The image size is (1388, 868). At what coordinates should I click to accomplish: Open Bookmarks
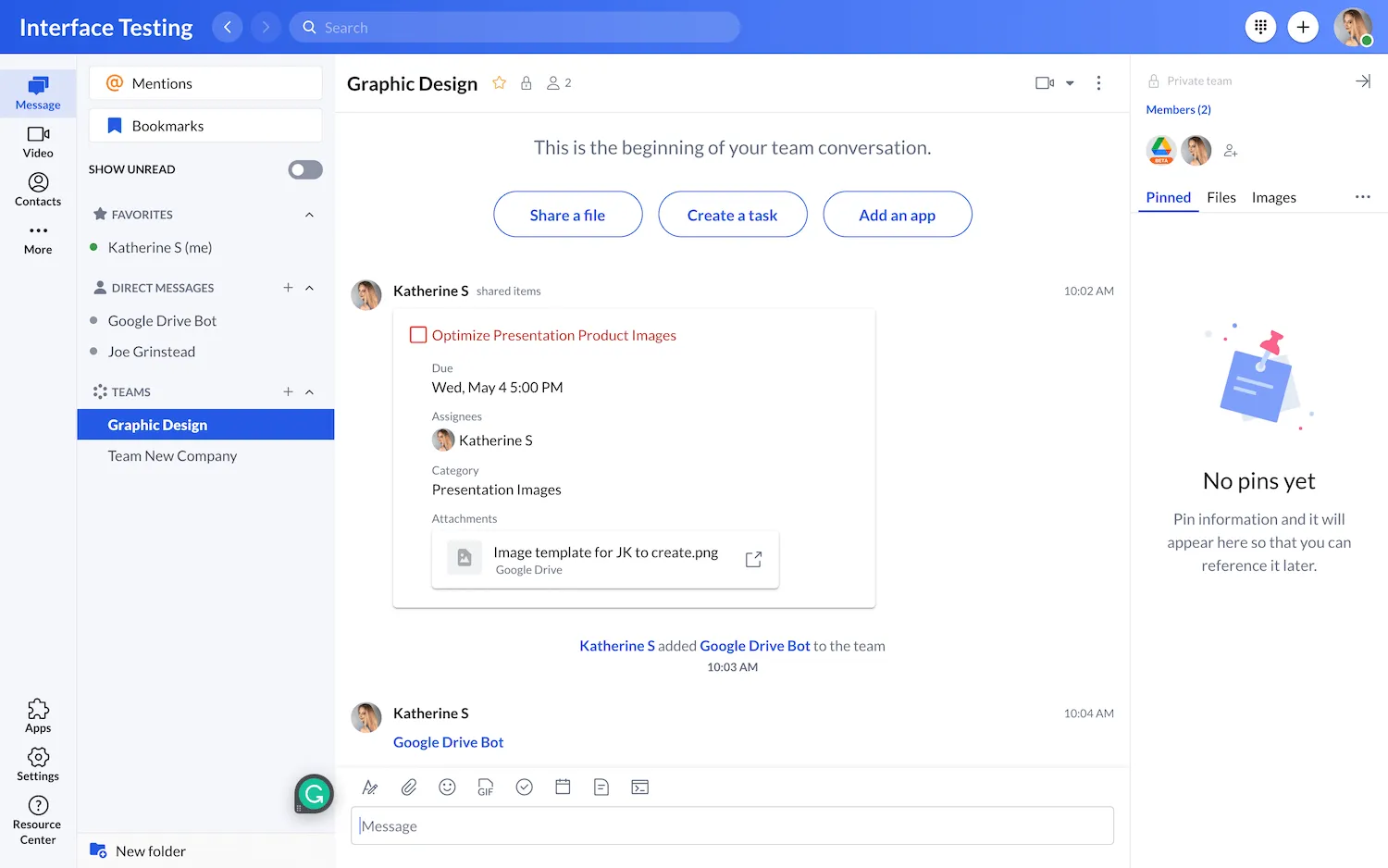click(x=205, y=126)
